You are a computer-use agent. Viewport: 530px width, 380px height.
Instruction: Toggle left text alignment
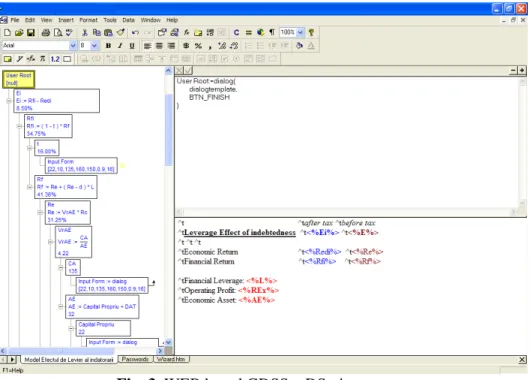[x=147, y=46]
